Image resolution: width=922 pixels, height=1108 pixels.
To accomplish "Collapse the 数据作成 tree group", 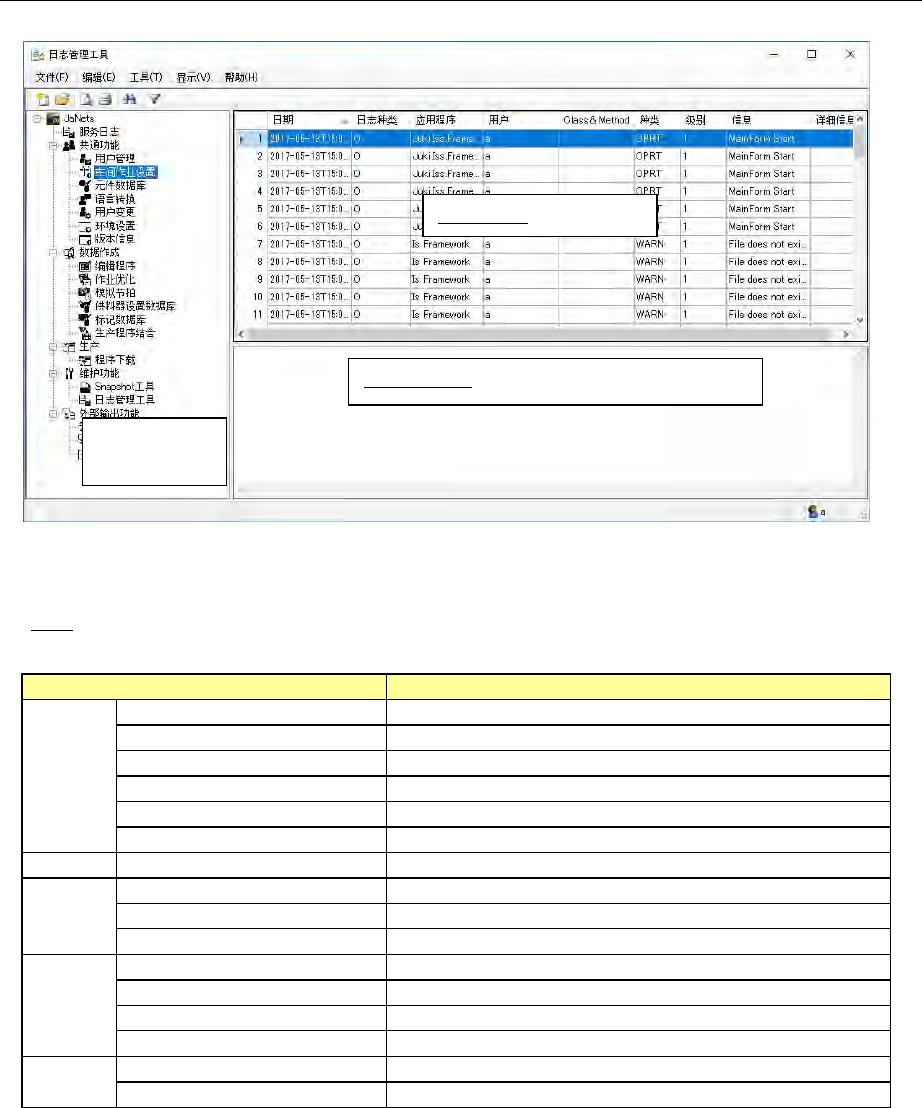I will (x=53, y=252).
